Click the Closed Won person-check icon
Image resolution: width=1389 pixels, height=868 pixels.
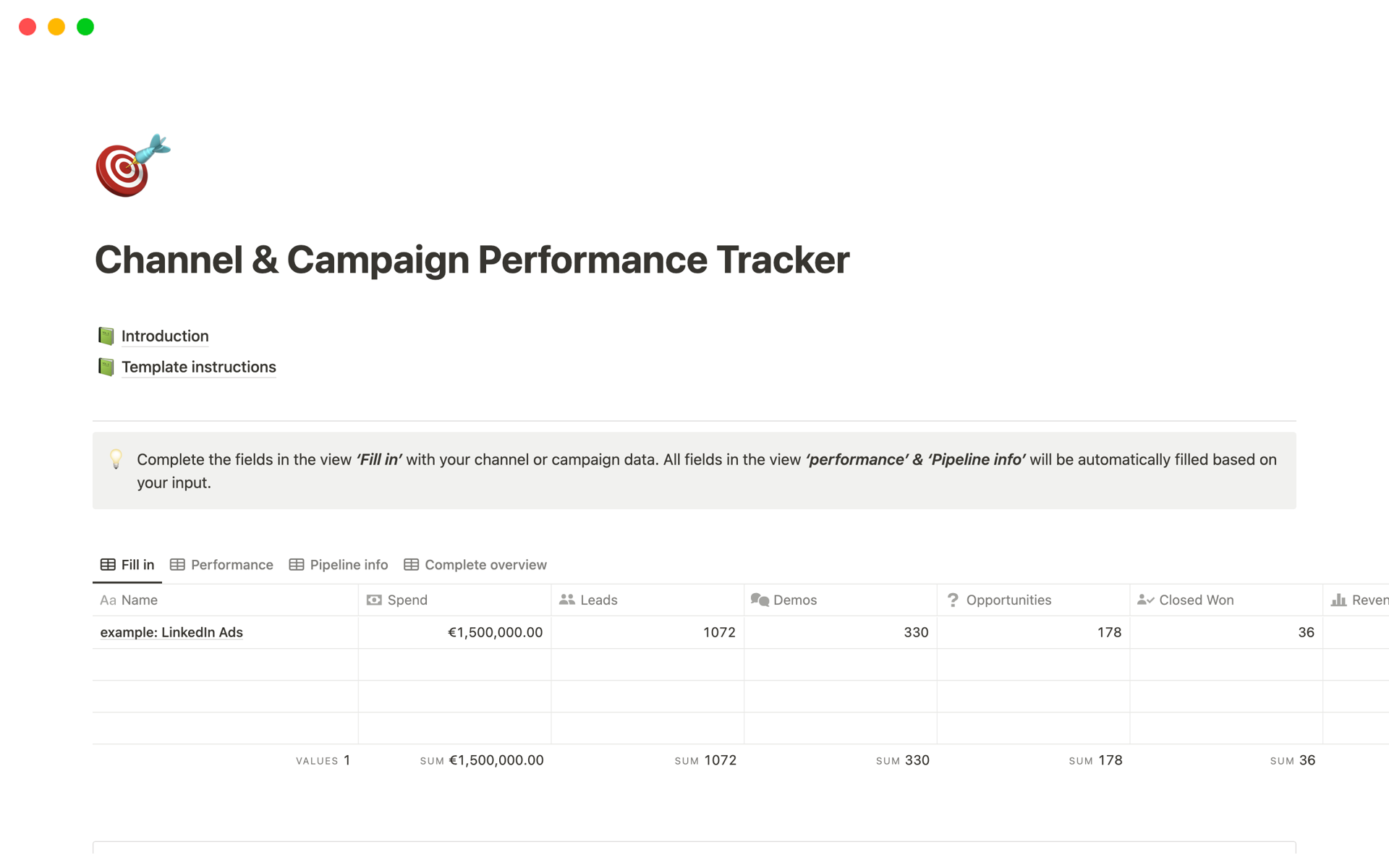[x=1145, y=600]
